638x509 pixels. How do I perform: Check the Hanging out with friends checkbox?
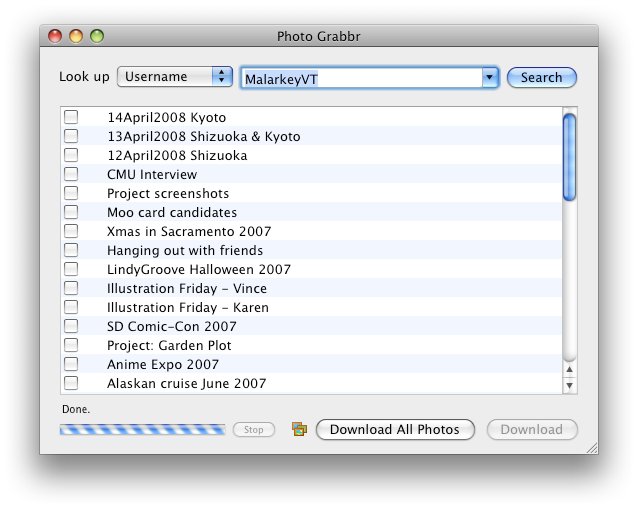click(x=71, y=250)
